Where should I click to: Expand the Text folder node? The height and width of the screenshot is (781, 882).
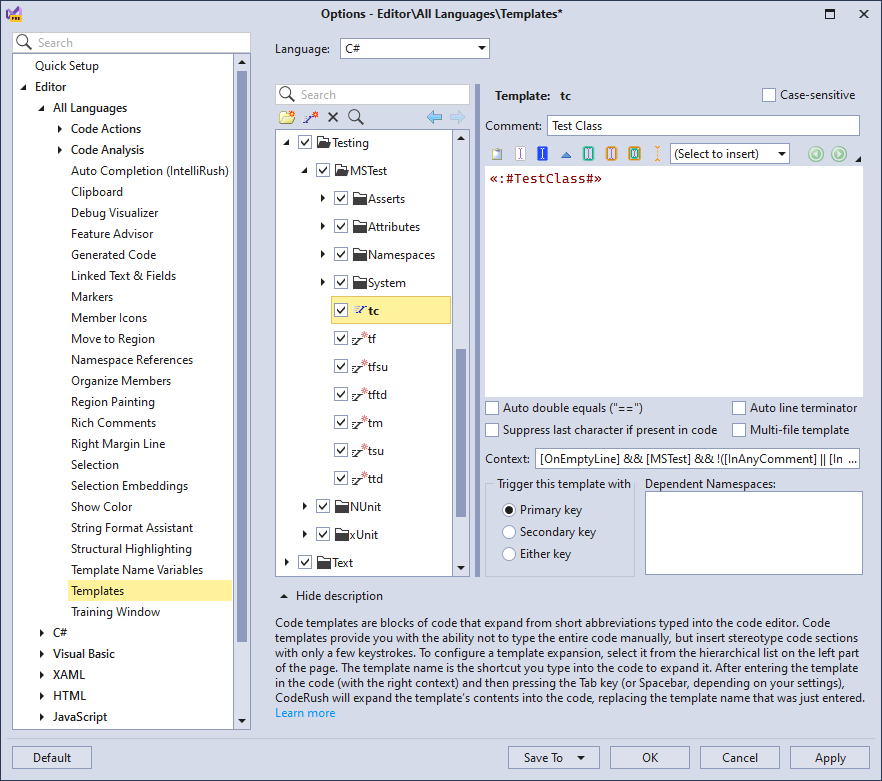click(x=287, y=562)
